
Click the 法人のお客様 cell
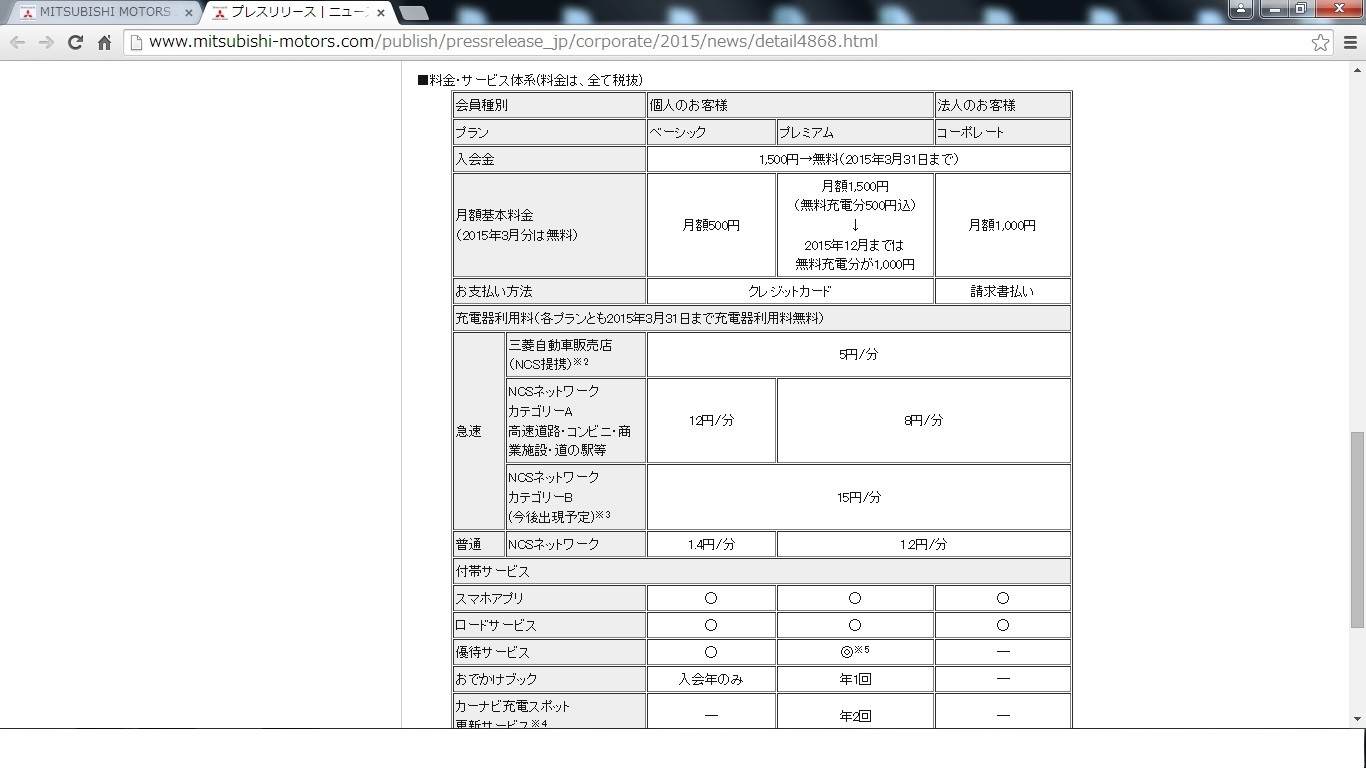[x=1003, y=105]
